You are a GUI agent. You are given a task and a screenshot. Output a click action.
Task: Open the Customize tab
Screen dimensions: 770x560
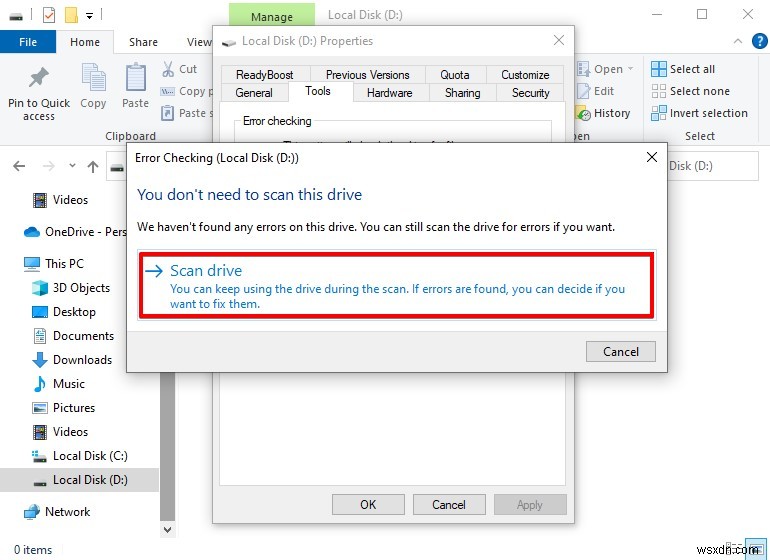point(525,75)
